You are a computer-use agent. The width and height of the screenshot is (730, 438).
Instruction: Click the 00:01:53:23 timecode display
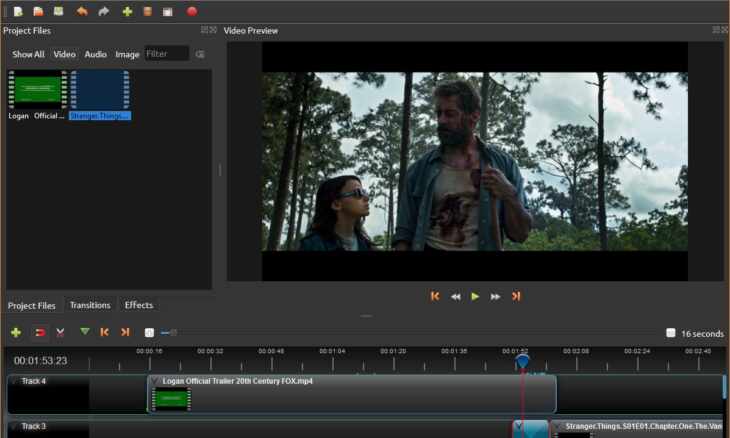(41, 361)
